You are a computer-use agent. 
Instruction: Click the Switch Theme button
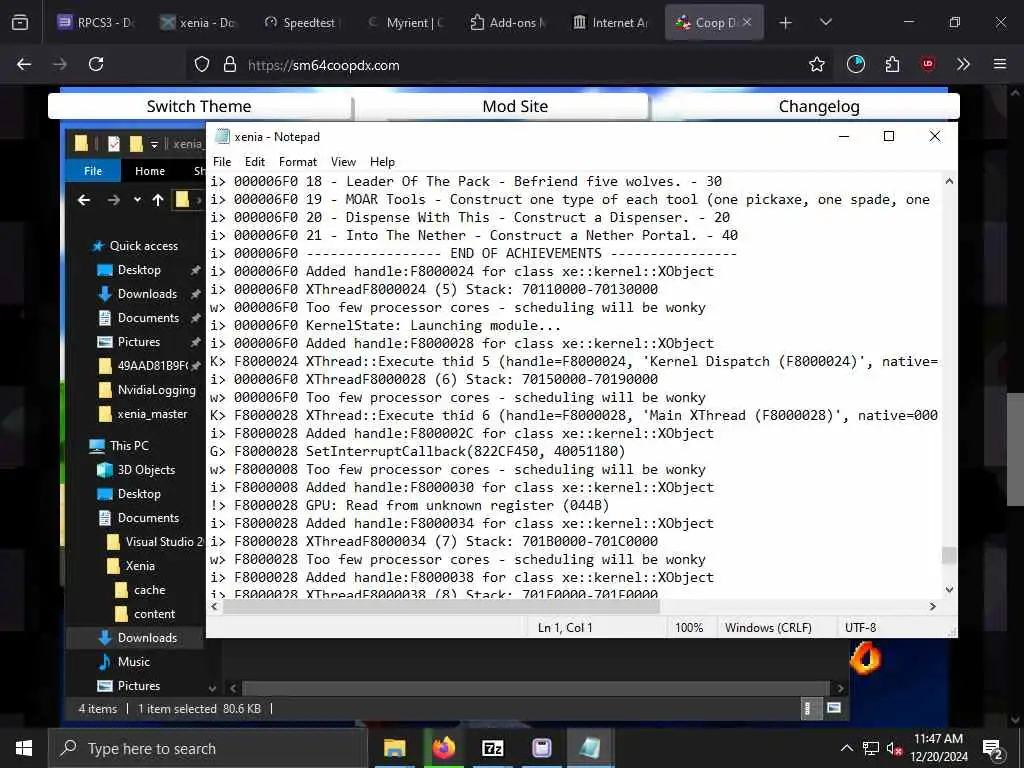tap(199, 106)
